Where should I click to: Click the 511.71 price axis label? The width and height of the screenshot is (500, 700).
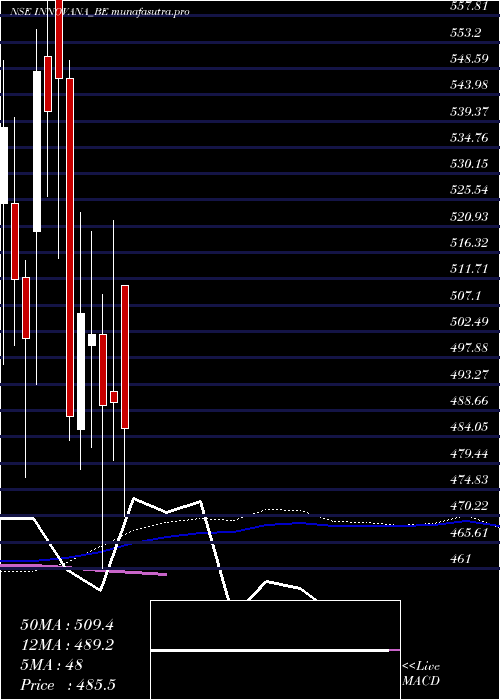469,269
